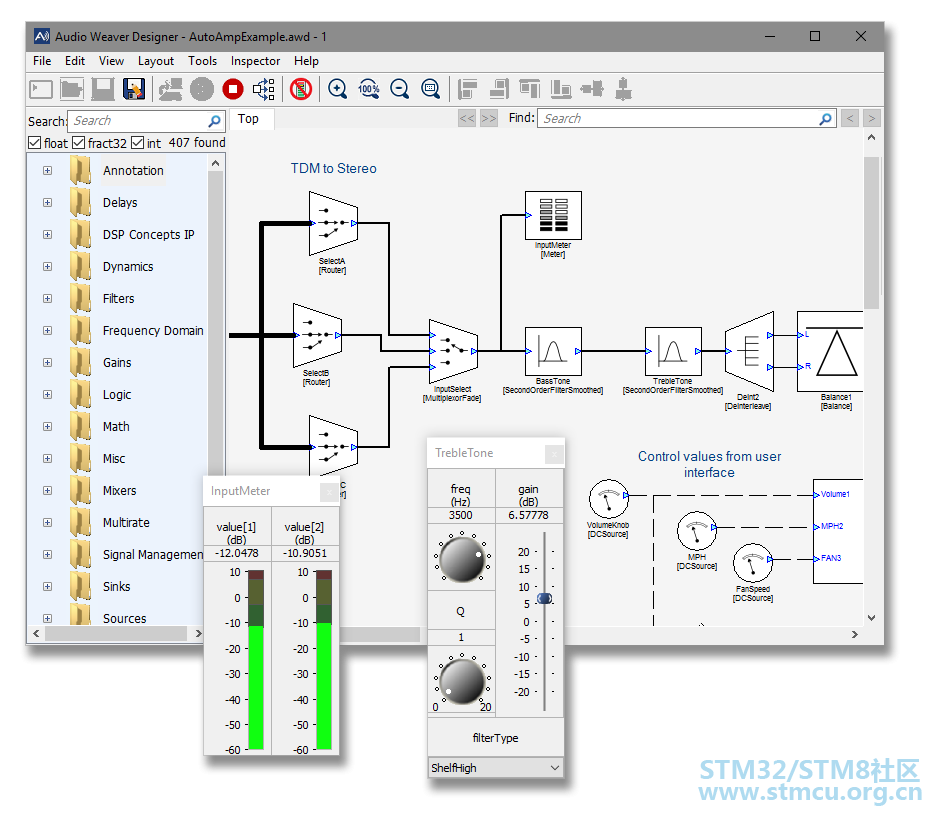Open the Inspector menu
The width and height of the screenshot is (931, 815).
coord(255,61)
